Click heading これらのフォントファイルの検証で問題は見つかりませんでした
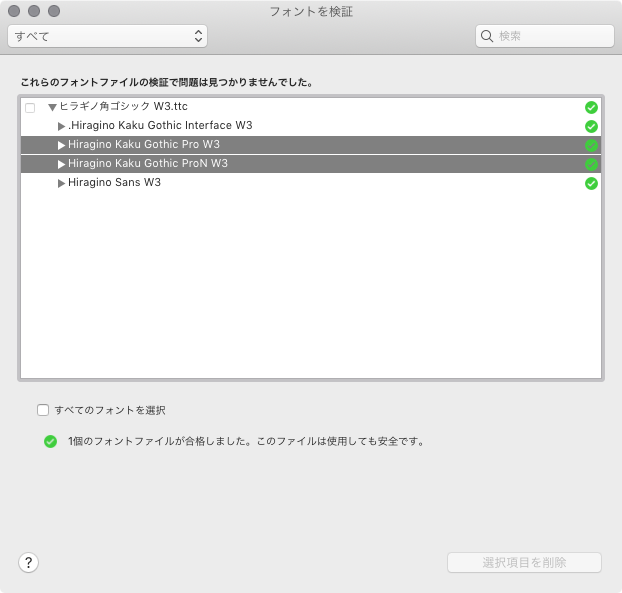This screenshot has width=622, height=593. (x=167, y=82)
